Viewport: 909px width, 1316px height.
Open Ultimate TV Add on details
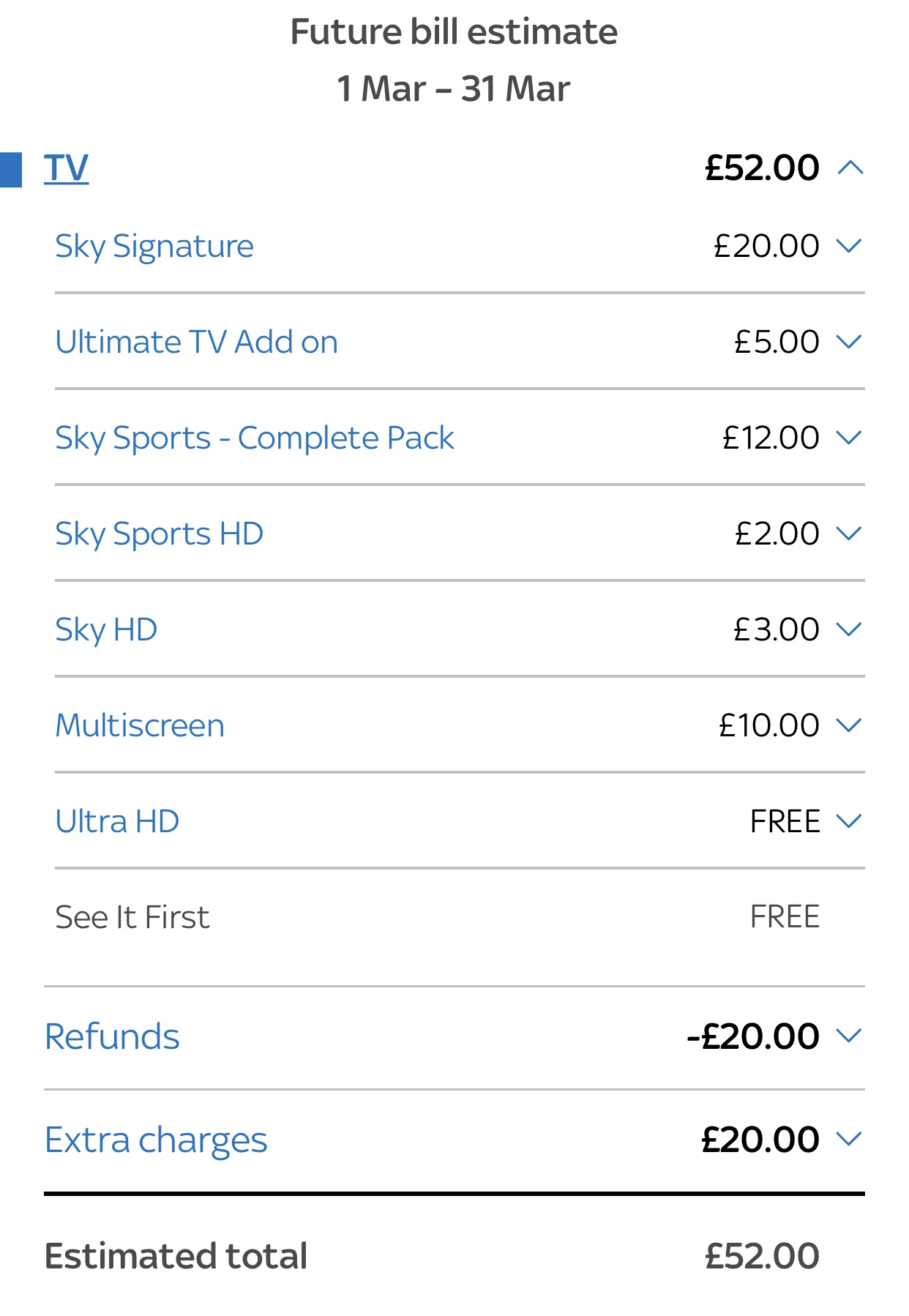point(197,342)
